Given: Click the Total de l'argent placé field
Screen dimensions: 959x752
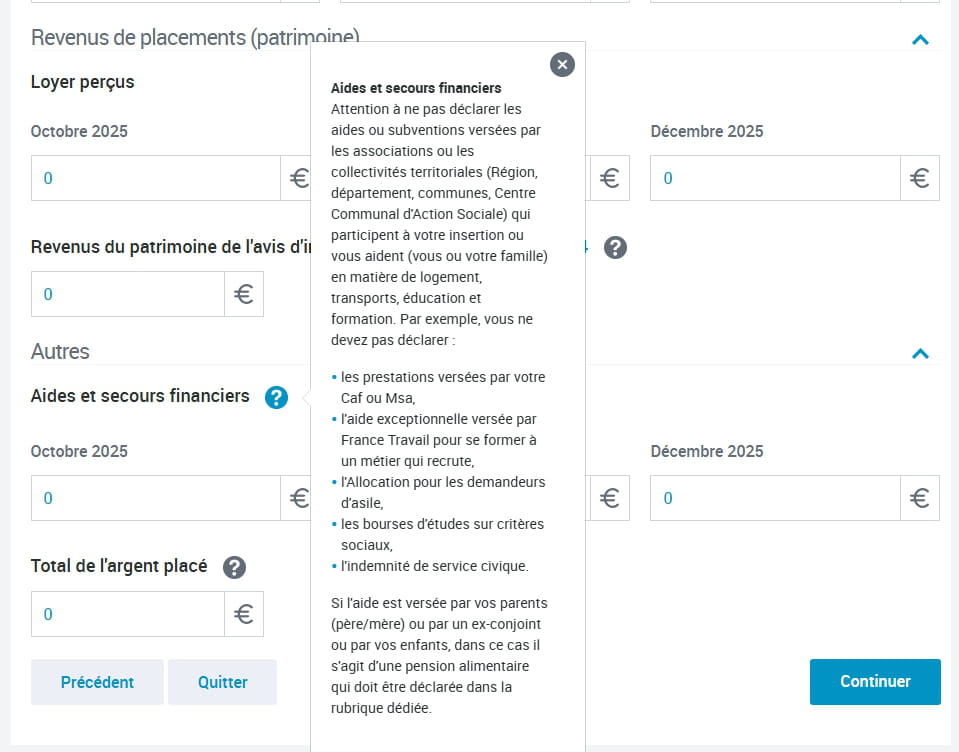Looking at the screenshot, I should click(127, 614).
